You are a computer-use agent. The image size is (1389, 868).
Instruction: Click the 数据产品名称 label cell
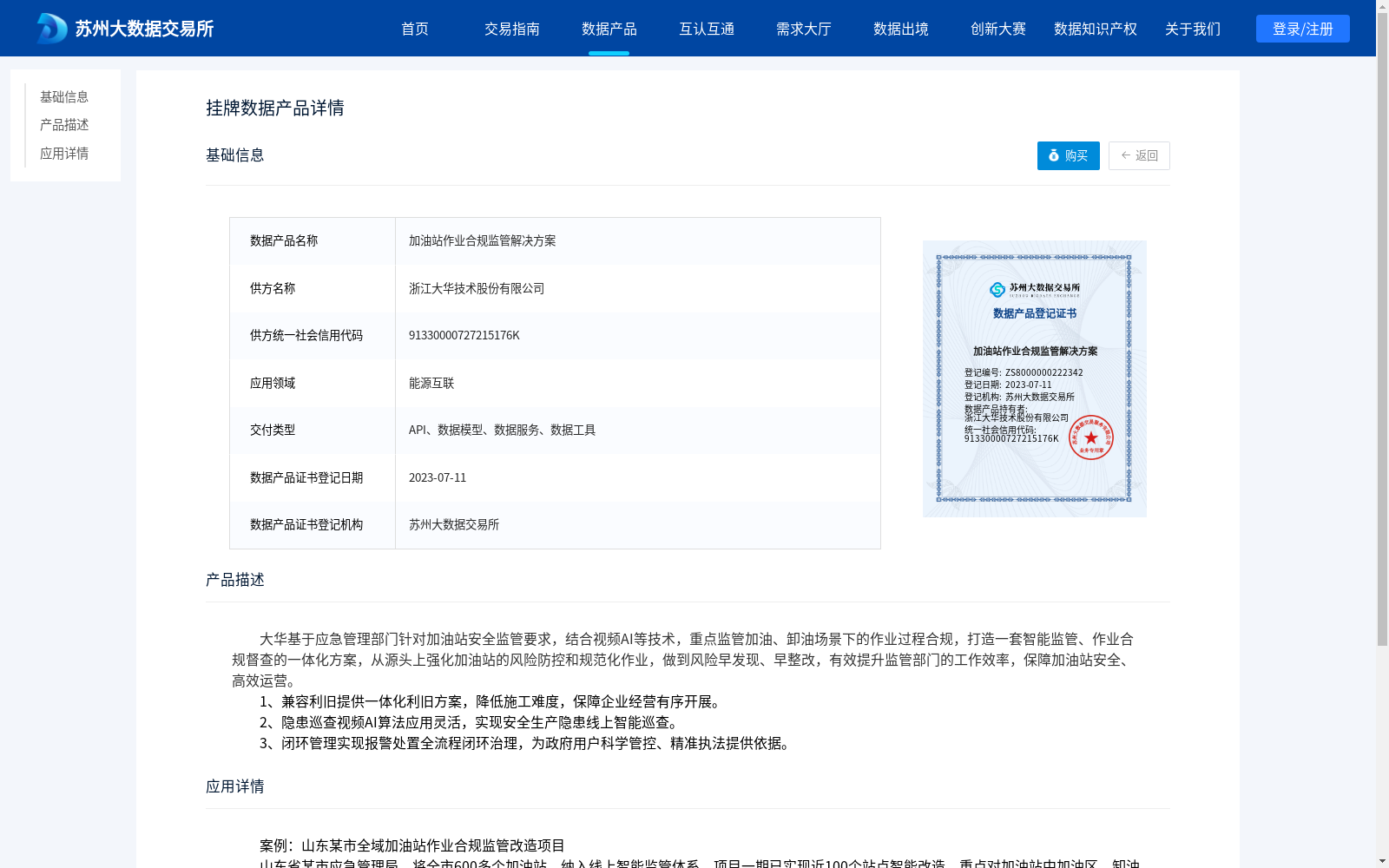tap(313, 241)
